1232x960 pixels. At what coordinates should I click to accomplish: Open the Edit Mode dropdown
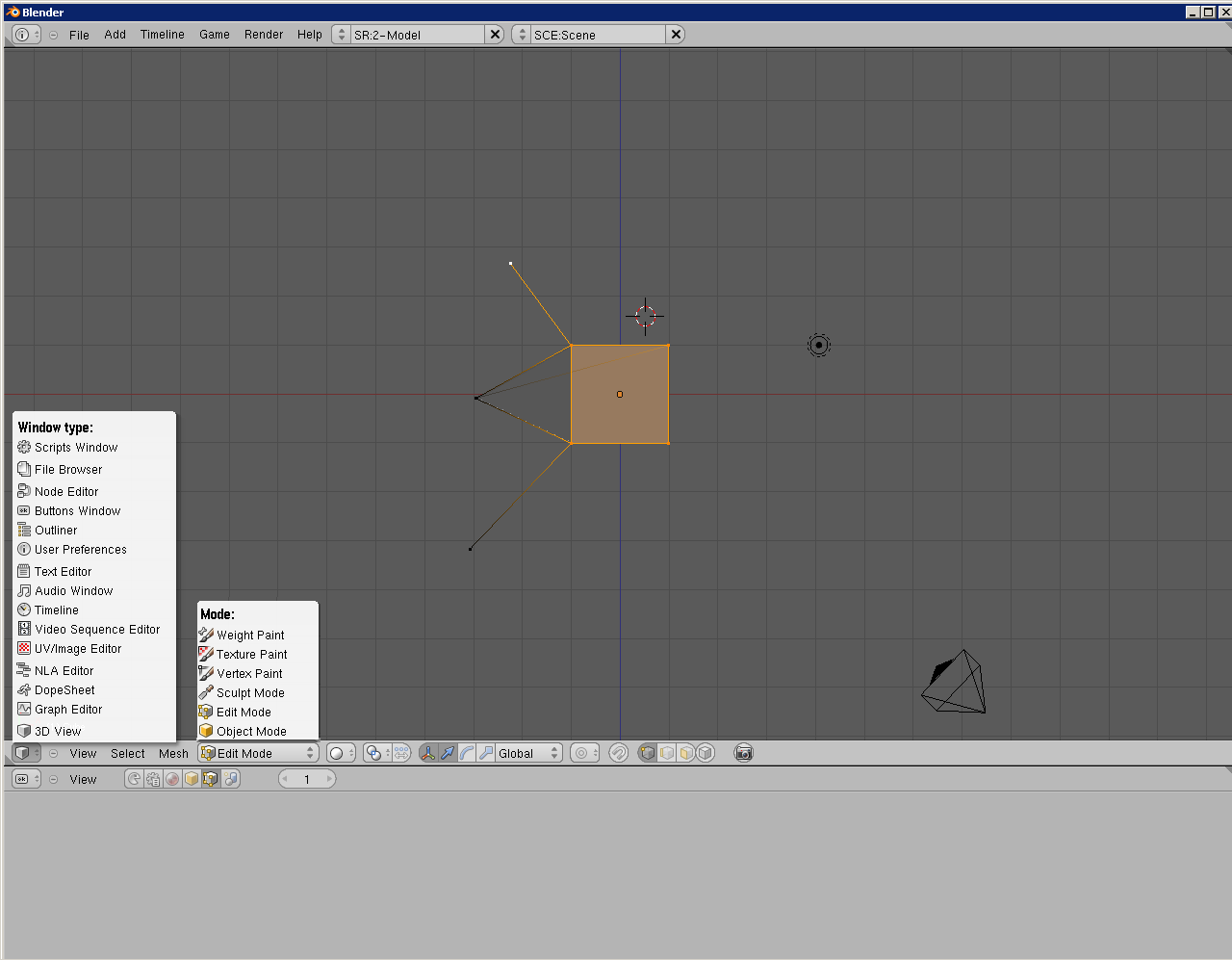pos(258,753)
